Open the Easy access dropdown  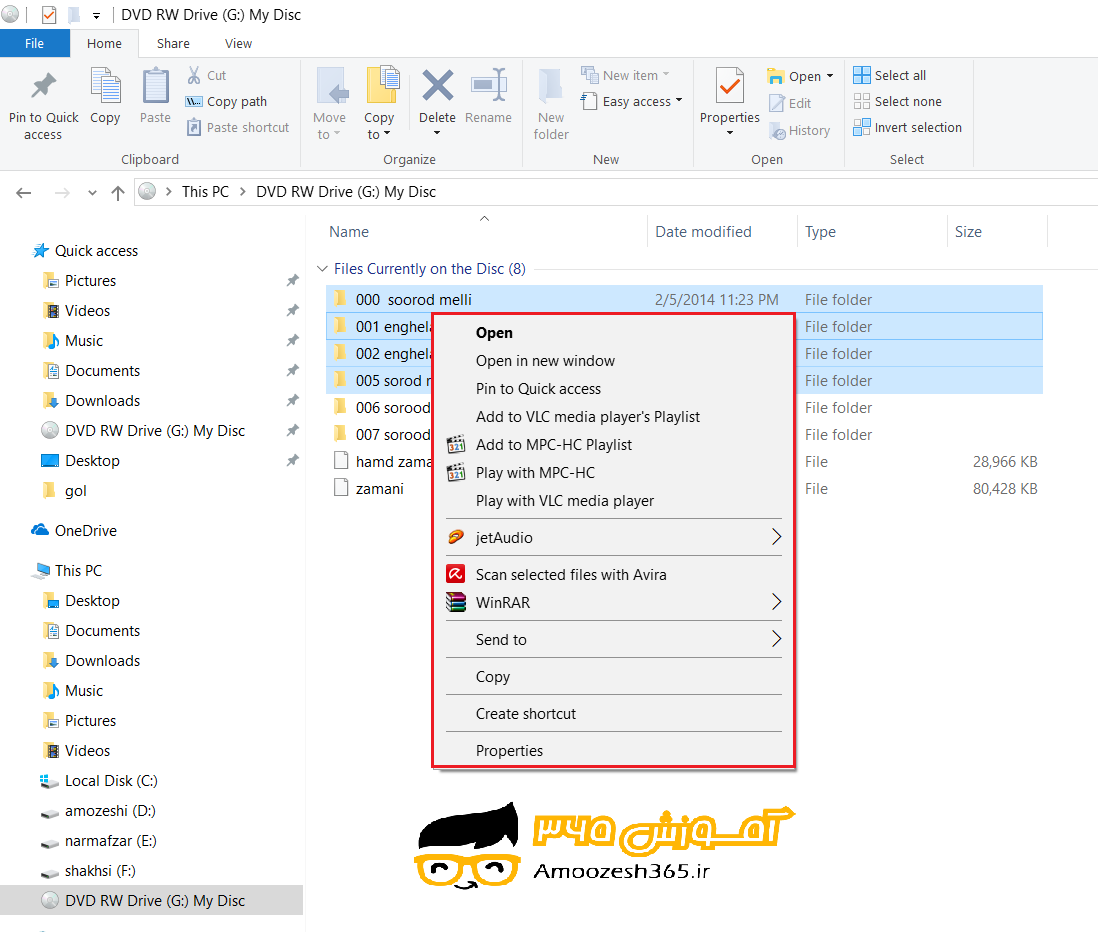tap(632, 102)
